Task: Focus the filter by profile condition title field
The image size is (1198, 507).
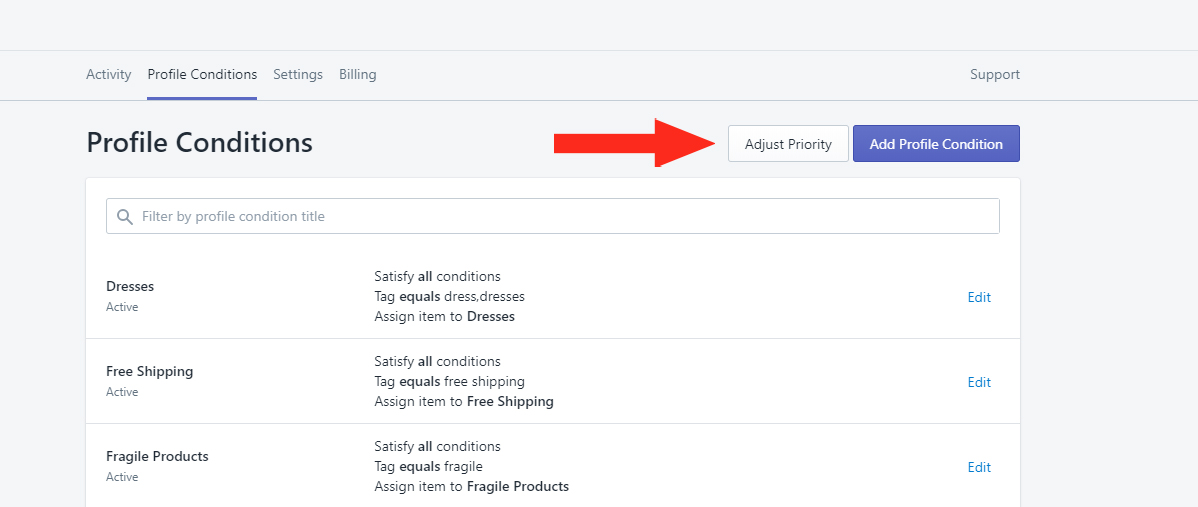Action: 552,216
